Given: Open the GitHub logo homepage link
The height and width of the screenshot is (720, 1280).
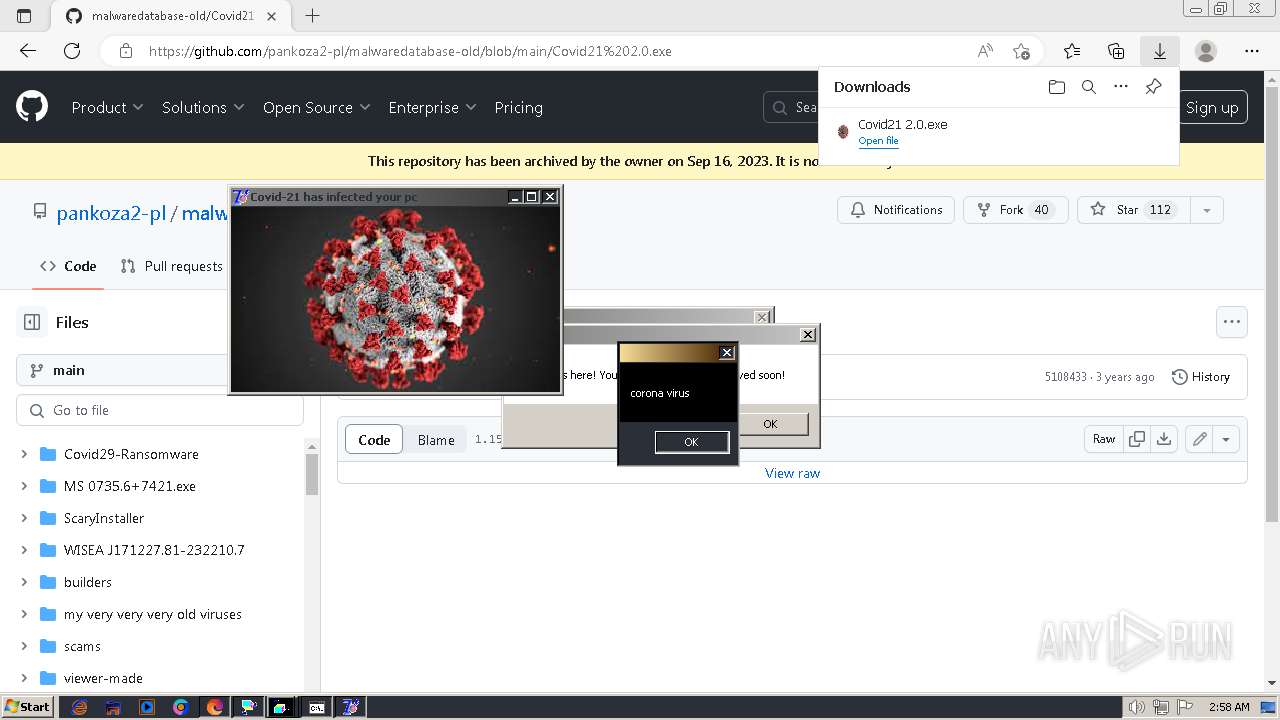Looking at the screenshot, I should click(x=32, y=107).
